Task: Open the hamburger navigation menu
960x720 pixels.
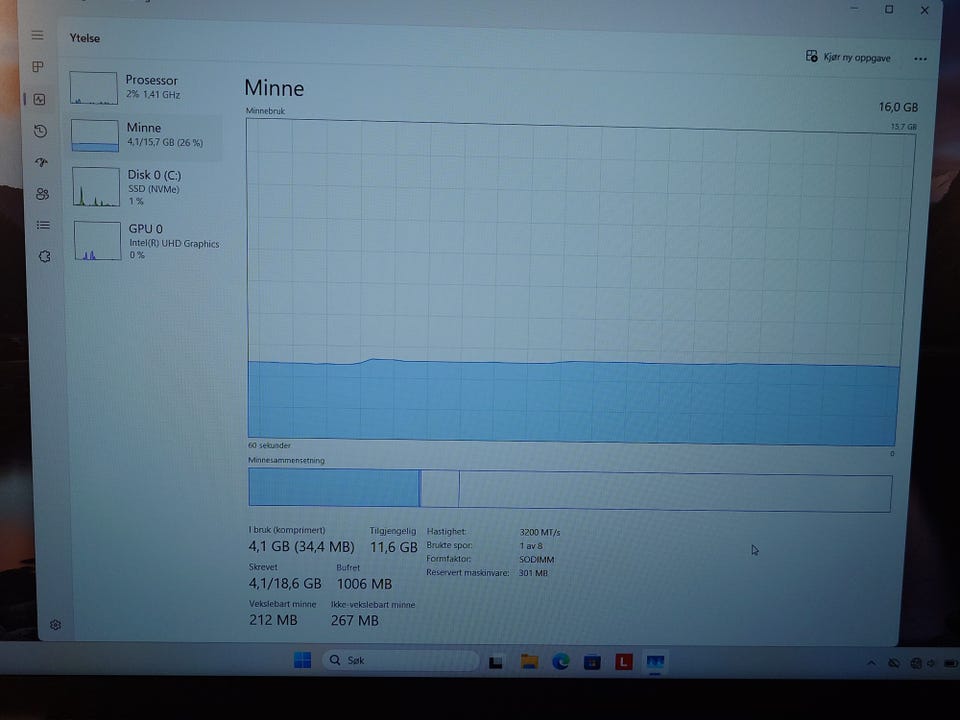Action: coord(37,36)
